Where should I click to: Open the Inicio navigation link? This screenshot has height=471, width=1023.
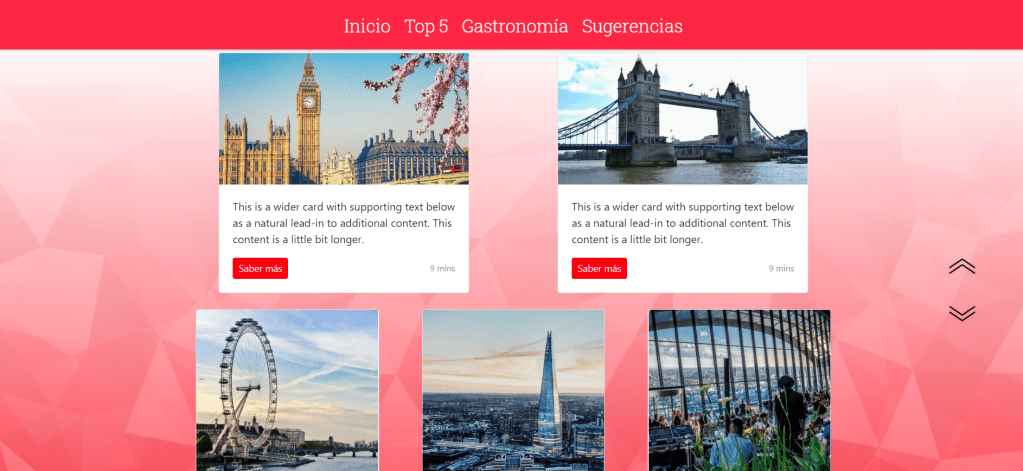(367, 26)
